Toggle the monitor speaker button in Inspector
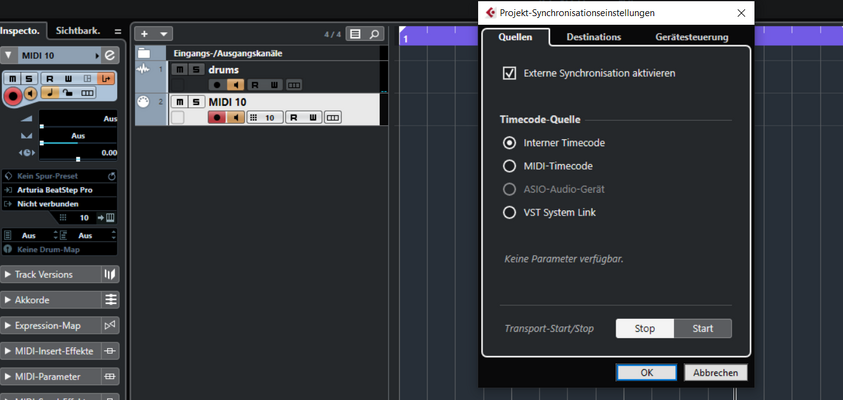Image resolution: width=843 pixels, height=400 pixels. pyautogui.click(x=30, y=93)
